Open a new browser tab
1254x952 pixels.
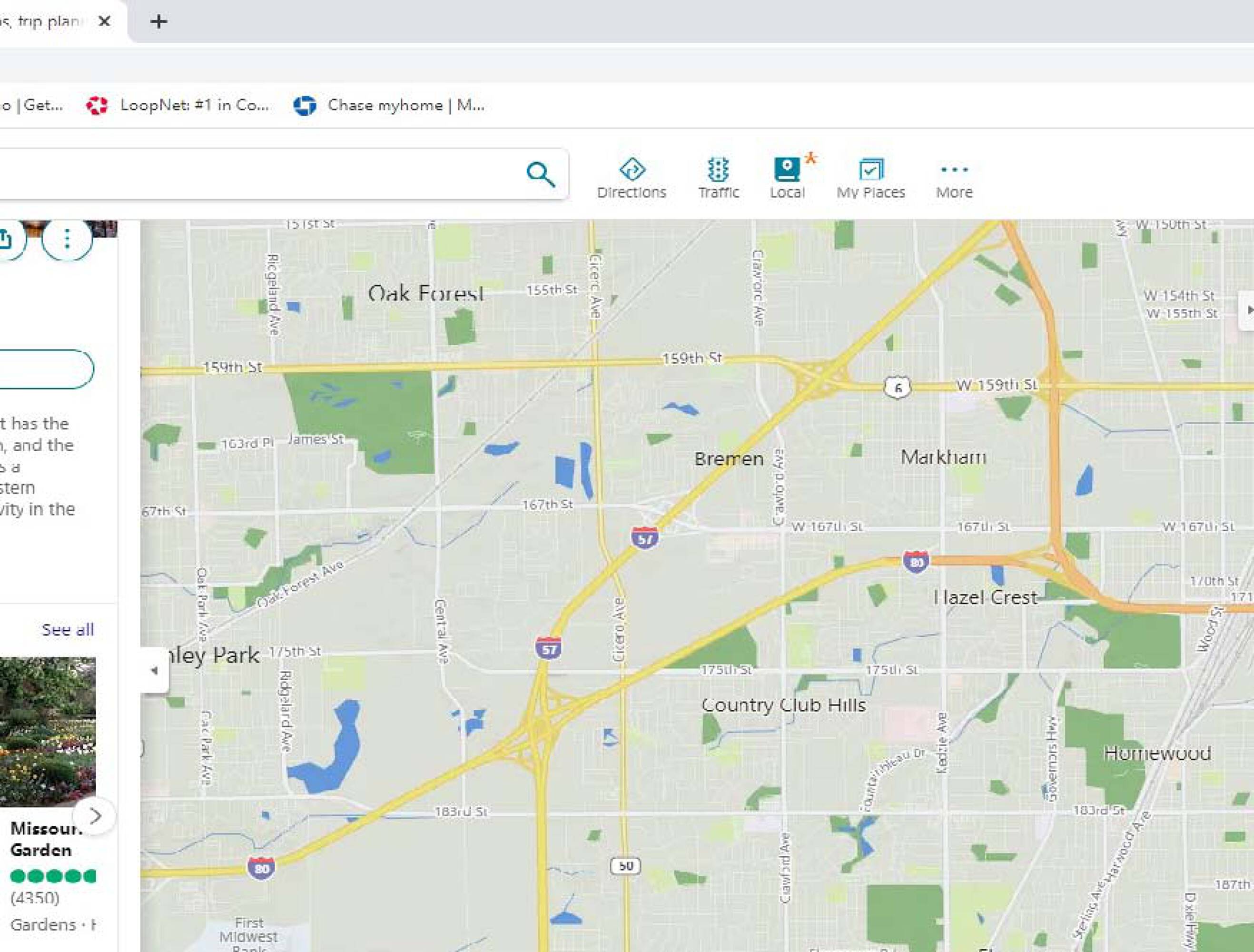159,21
